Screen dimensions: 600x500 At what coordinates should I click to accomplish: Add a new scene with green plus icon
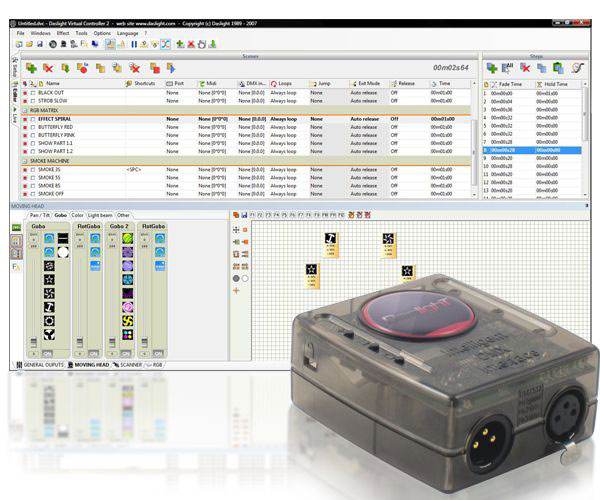31,68
